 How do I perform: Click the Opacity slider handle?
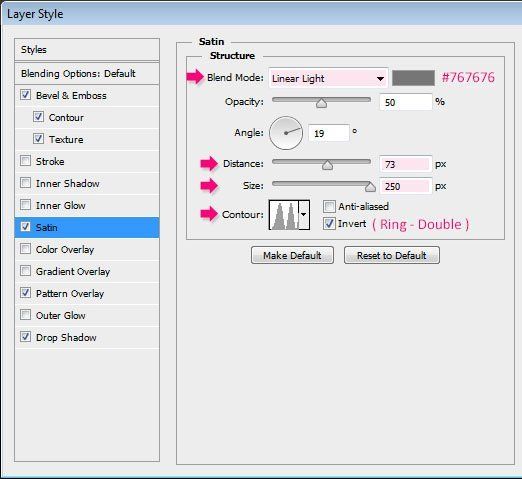coord(321,103)
